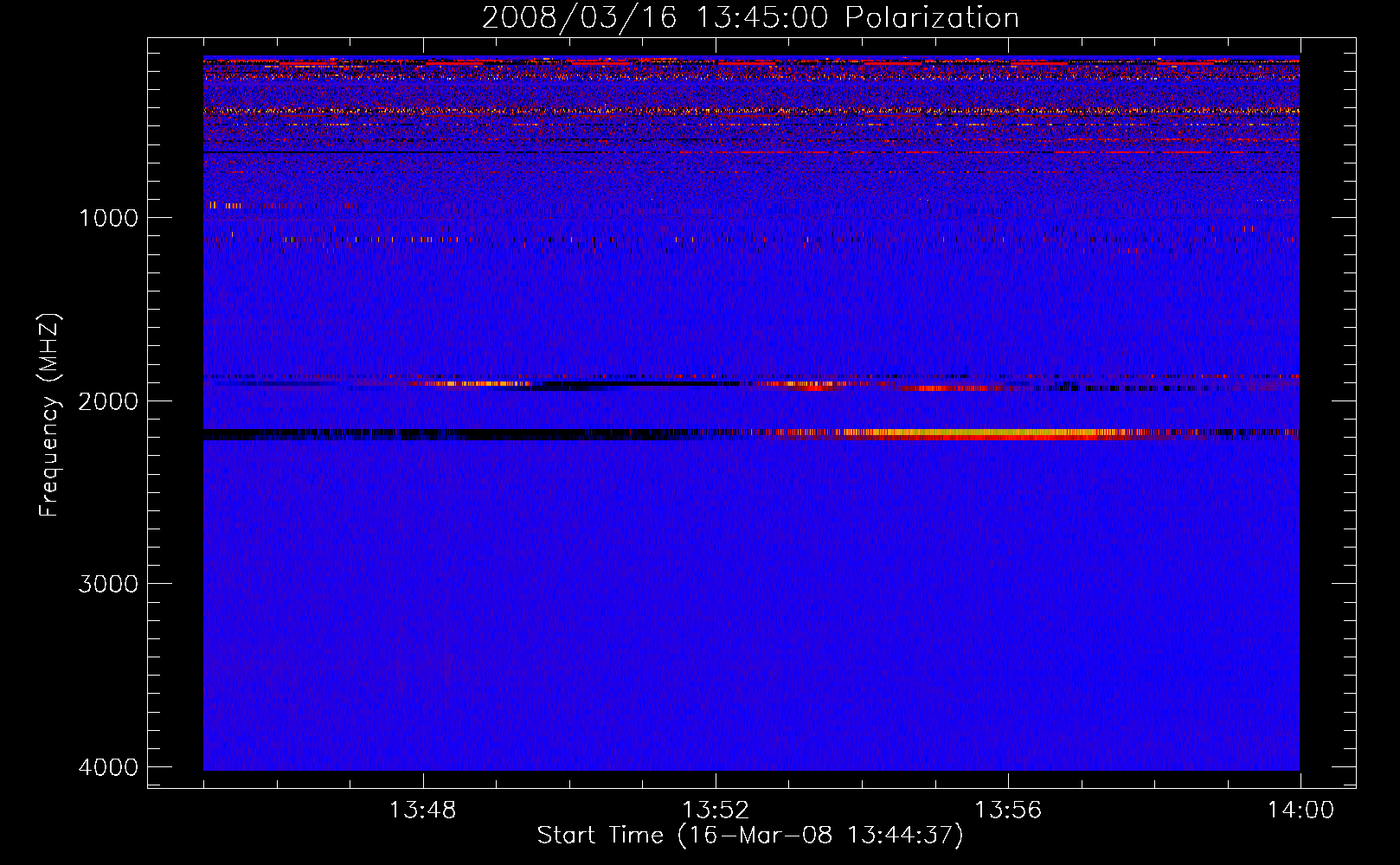Select the 1000 frequency tick label

tap(108, 217)
